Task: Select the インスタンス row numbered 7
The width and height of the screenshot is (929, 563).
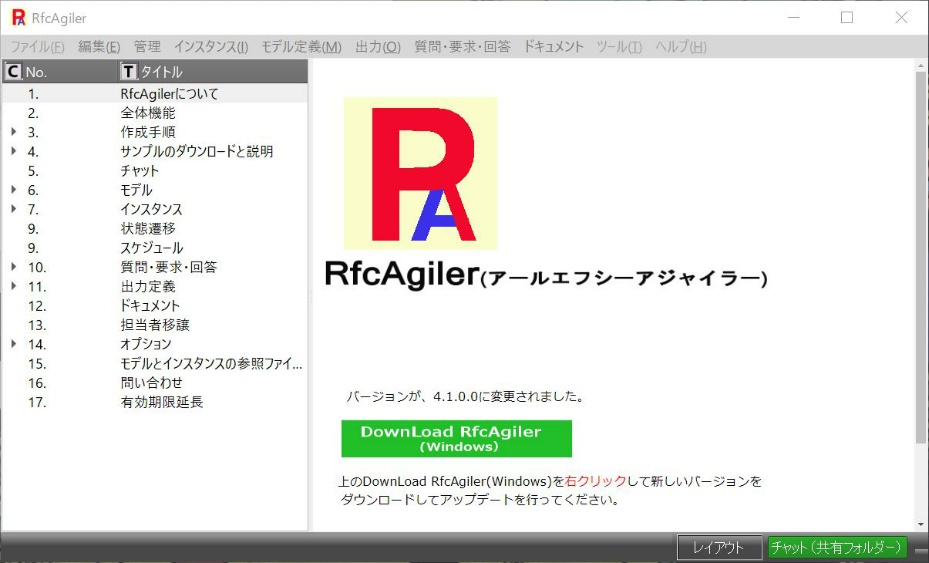Action: [x=155, y=209]
